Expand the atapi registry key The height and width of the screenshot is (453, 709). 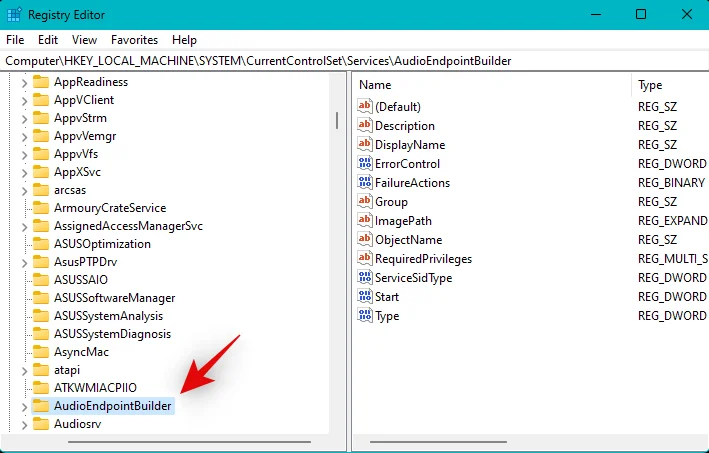click(x=24, y=370)
